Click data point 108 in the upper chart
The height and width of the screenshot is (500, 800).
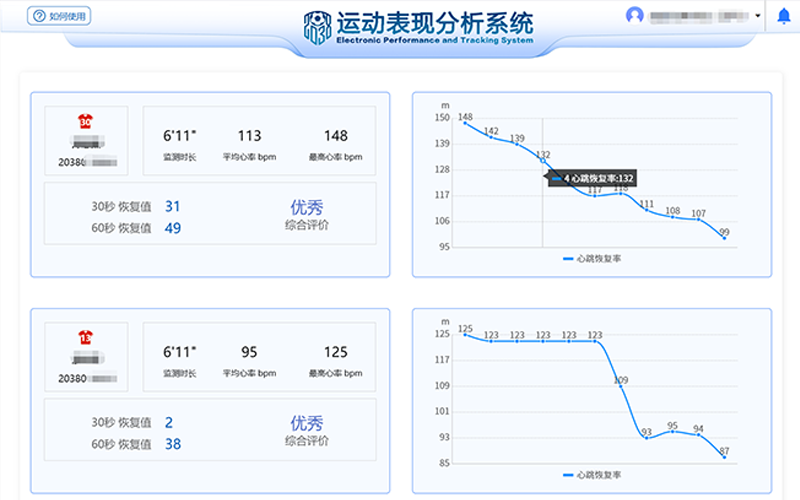click(672, 217)
